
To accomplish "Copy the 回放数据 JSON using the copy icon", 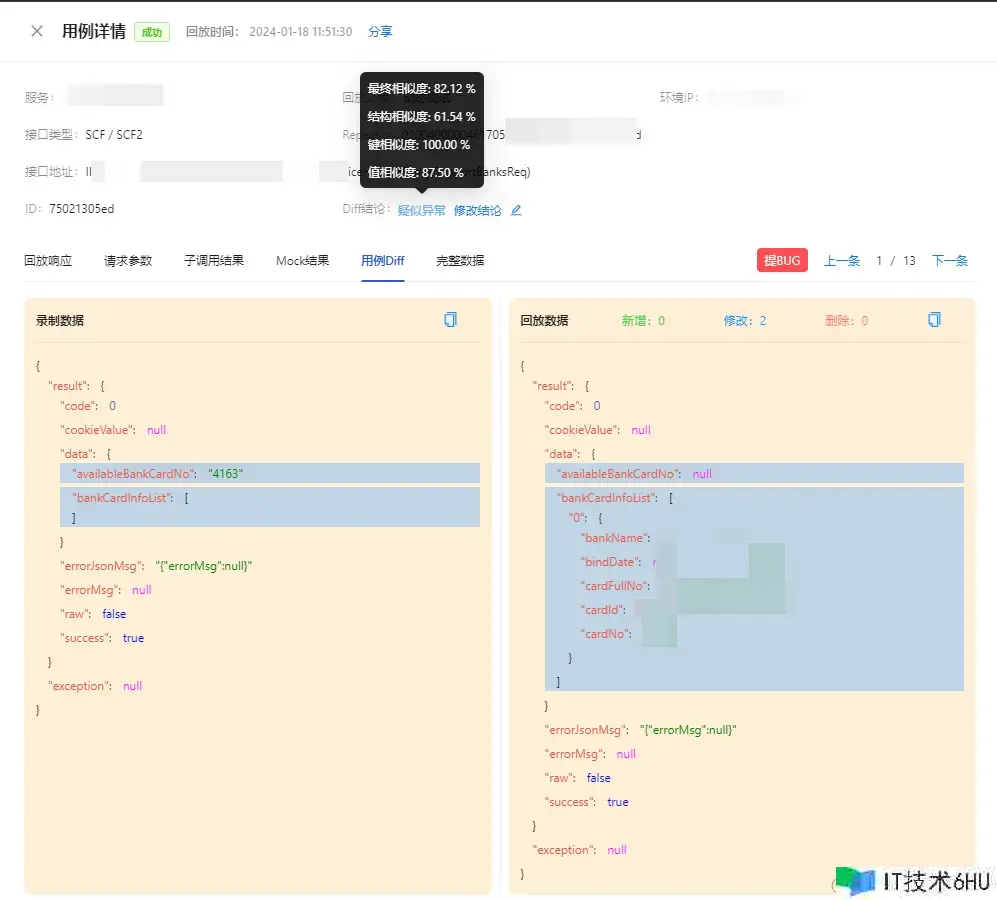I will 934,320.
